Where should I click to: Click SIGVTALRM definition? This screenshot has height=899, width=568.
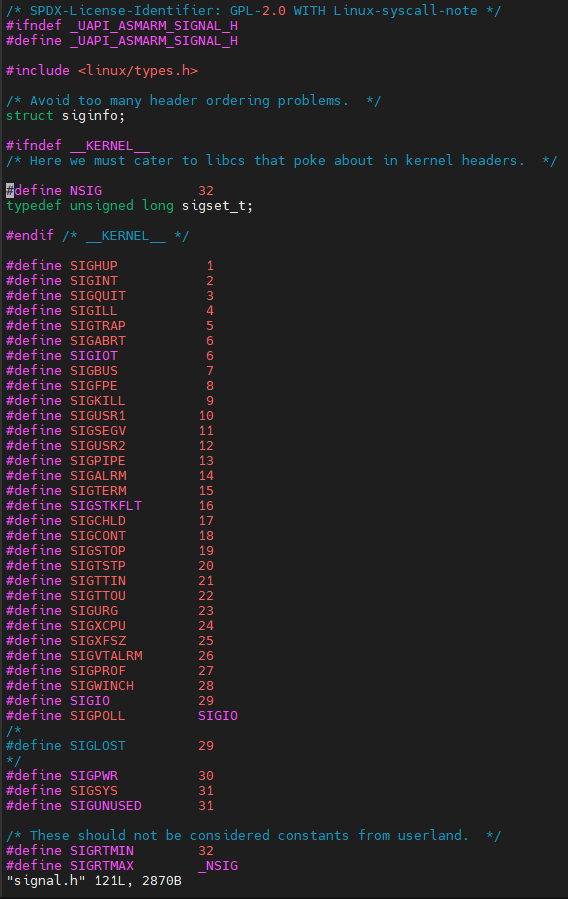coord(110,655)
